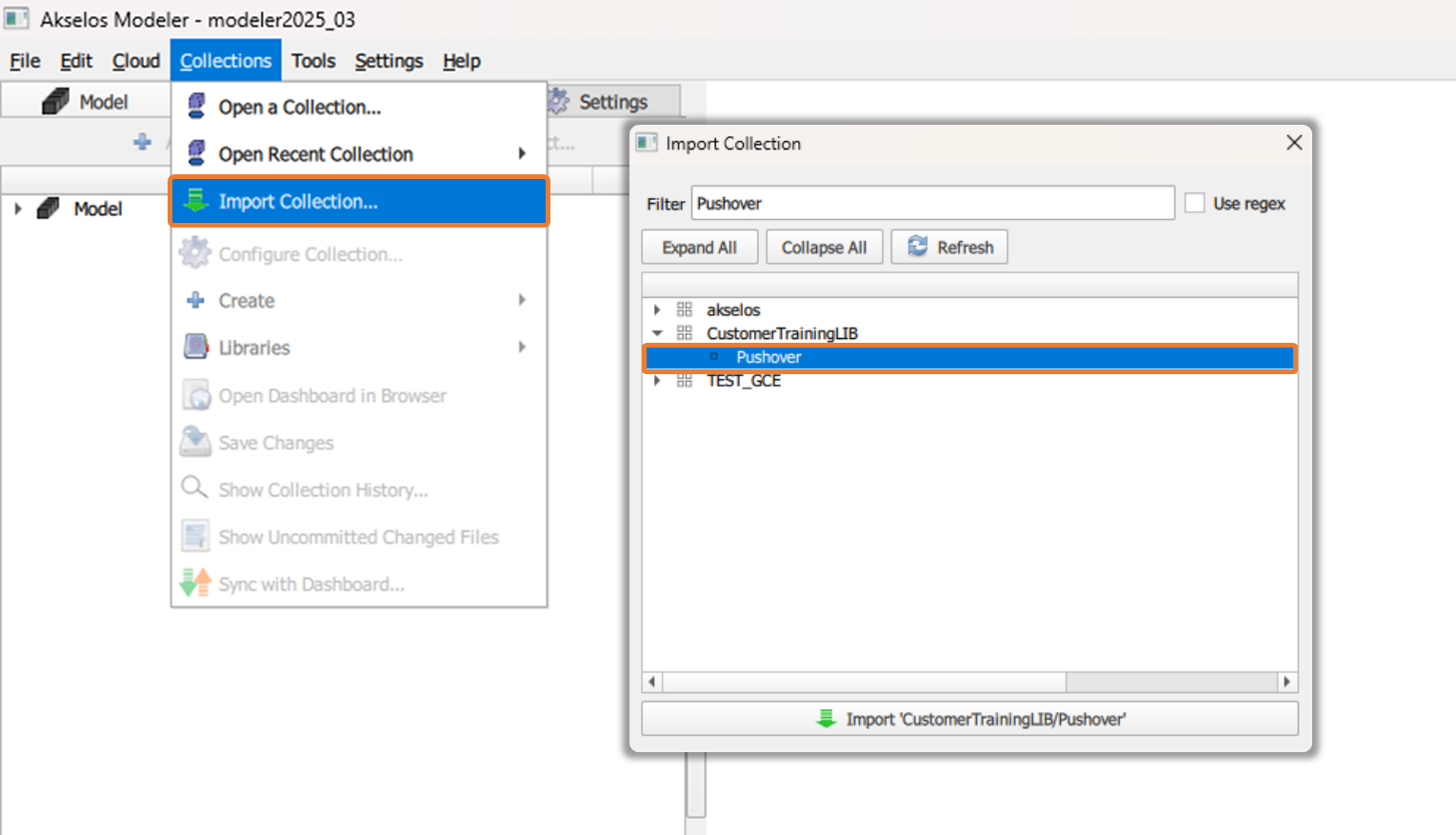
Task: Click the Akselos Modeler title bar icon
Action: click(16, 18)
